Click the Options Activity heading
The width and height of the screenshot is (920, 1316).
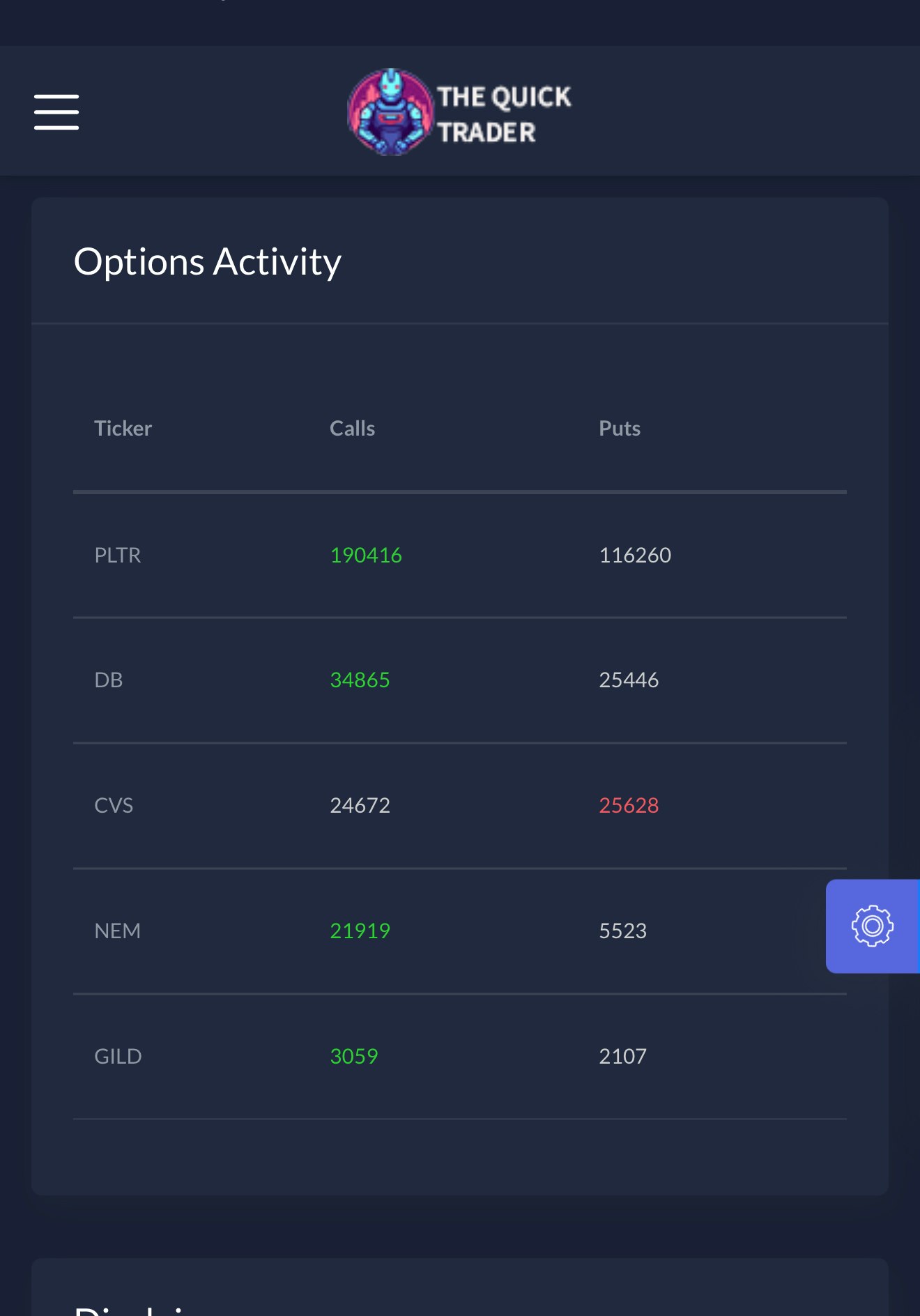(208, 262)
